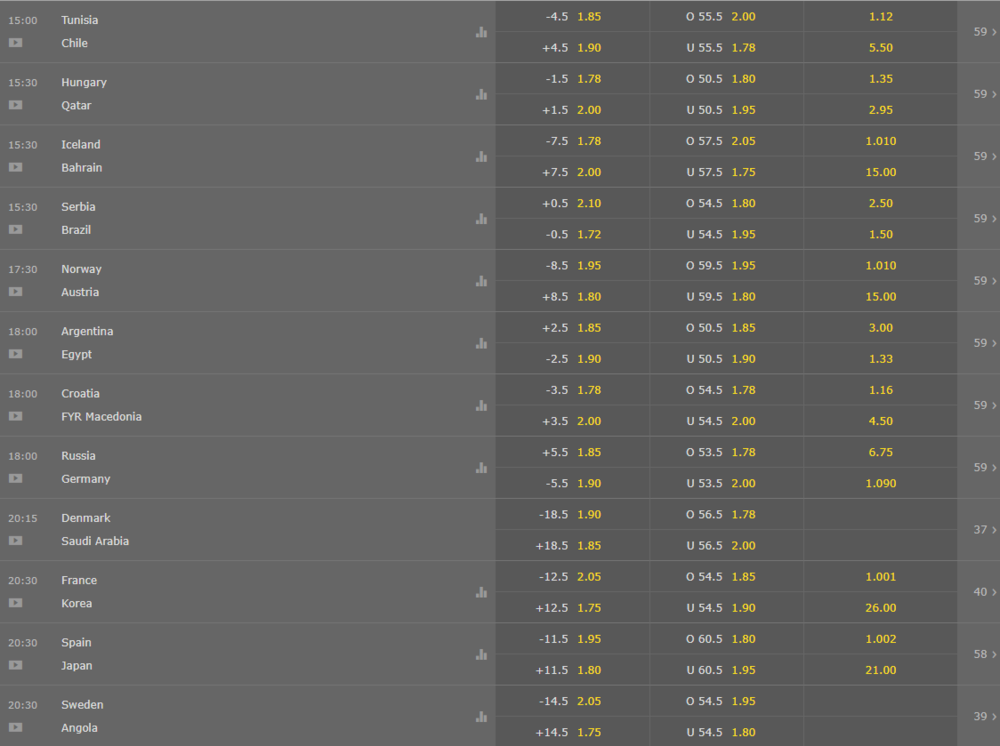
Task: Open stats chart for Hungary vs Qatar
Action: click(482, 94)
